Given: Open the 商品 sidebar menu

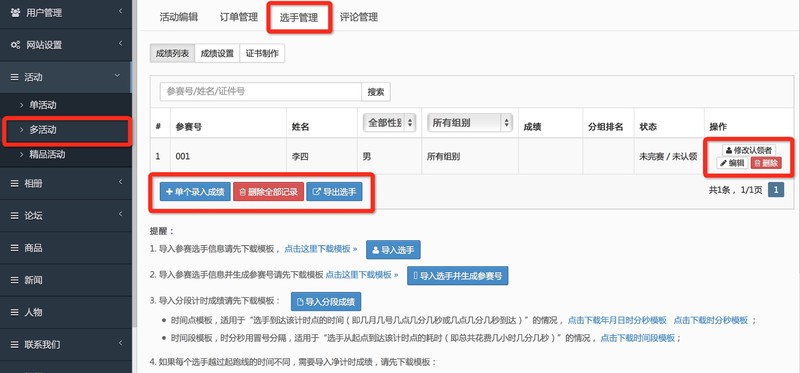Looking at the screenshot, I should tap(65, 247).
